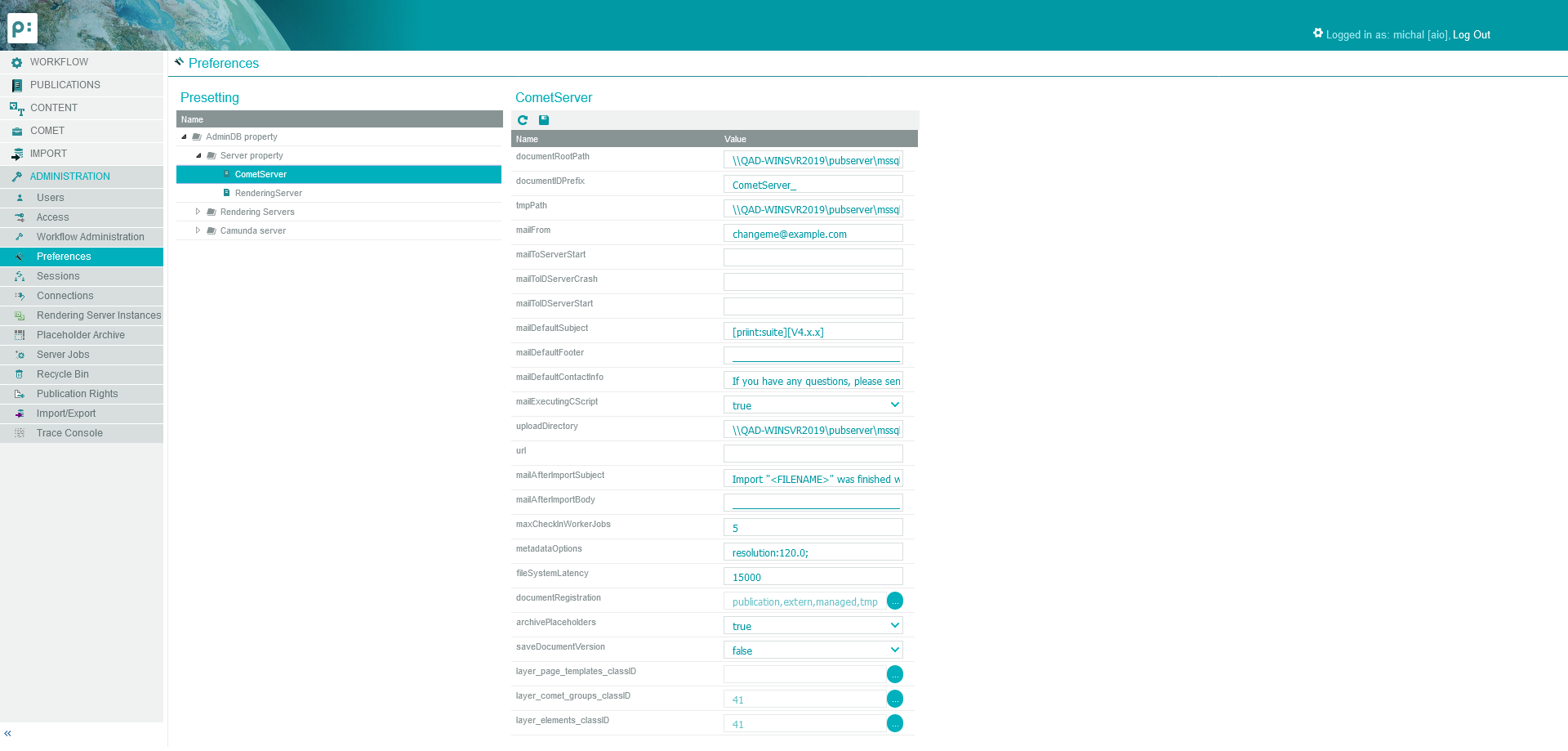The image size is (1568, 751).
Task: Click the mailFrom input field
Action: click(x=813, y=234)
